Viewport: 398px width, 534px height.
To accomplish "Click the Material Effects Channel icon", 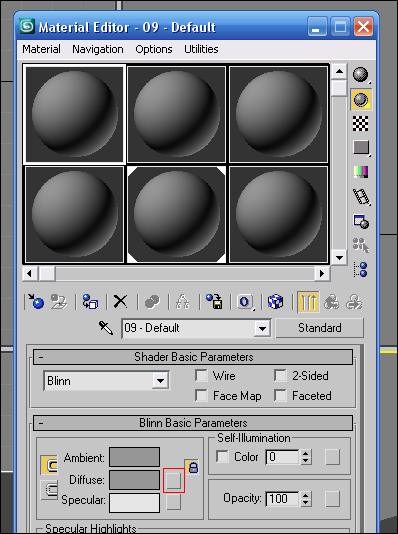I will coord(245,302).
